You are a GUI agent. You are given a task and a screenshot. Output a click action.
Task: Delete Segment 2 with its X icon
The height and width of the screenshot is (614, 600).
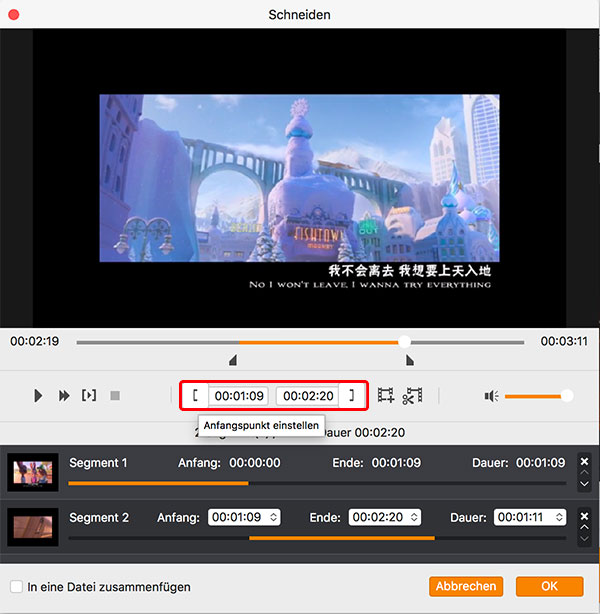(x=584, y=516)
